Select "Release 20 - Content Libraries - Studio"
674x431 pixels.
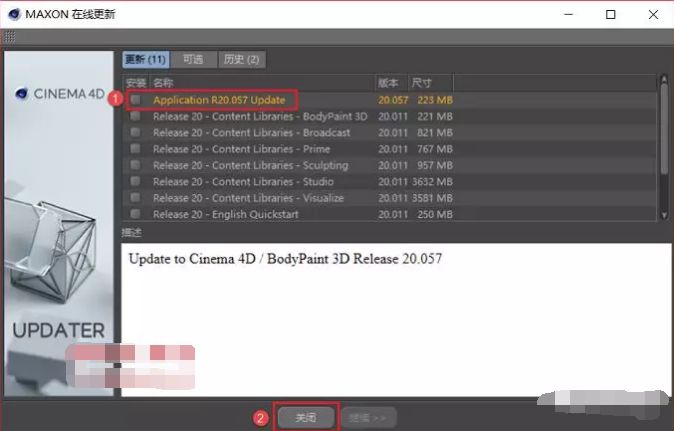click(x=243, y=182)
